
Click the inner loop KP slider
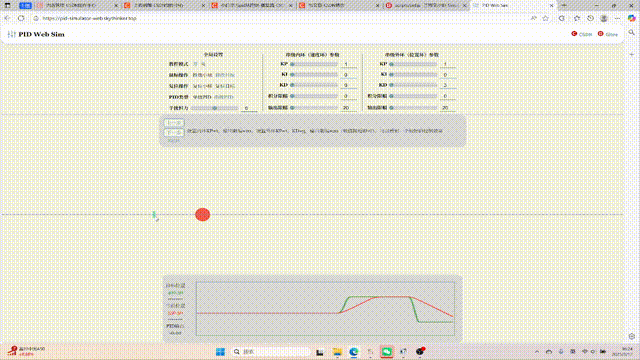[314, 64]
